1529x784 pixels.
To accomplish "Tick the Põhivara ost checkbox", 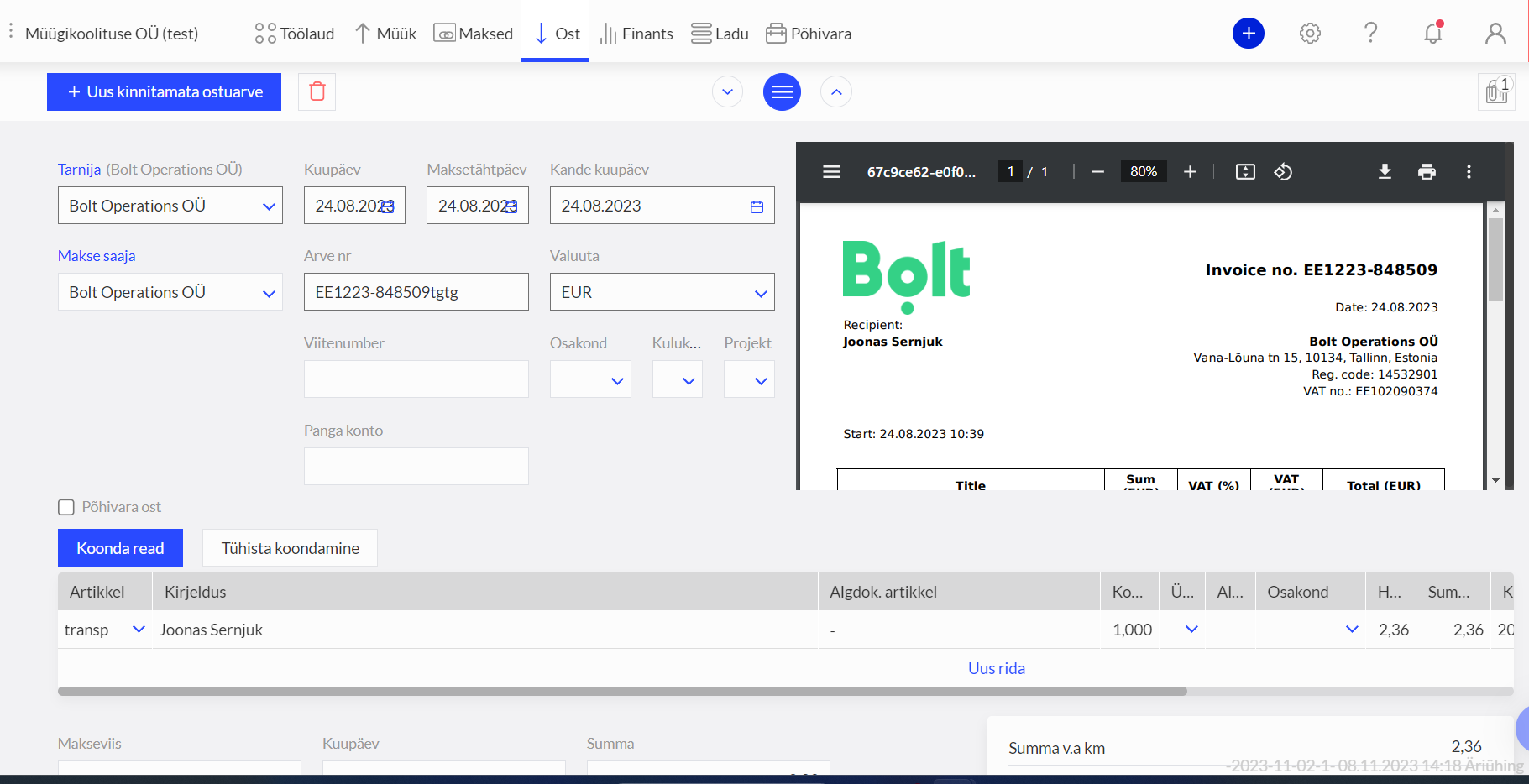I will click(x=66, y=507).
